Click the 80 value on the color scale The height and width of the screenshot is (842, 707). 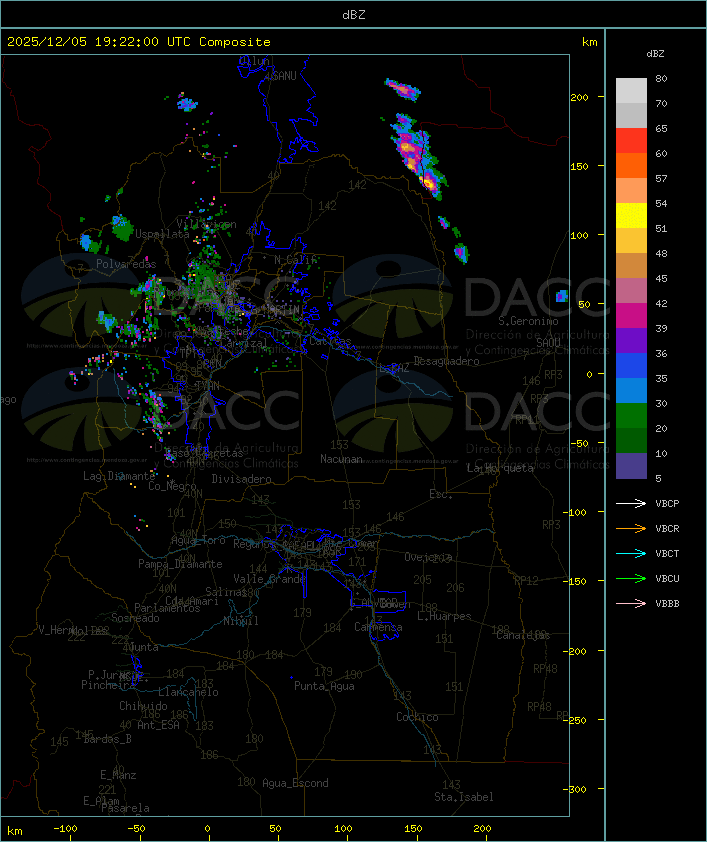661,78
